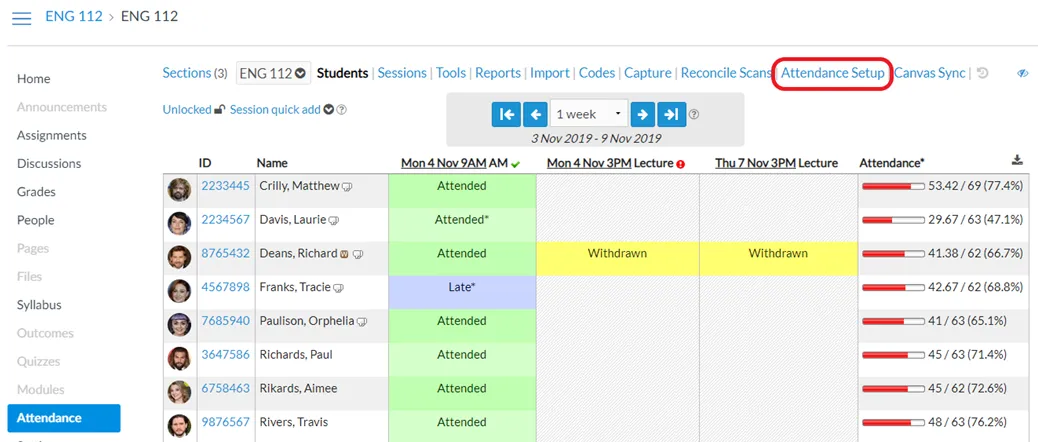Go to Syllabus in course navigation

[39, 305]
